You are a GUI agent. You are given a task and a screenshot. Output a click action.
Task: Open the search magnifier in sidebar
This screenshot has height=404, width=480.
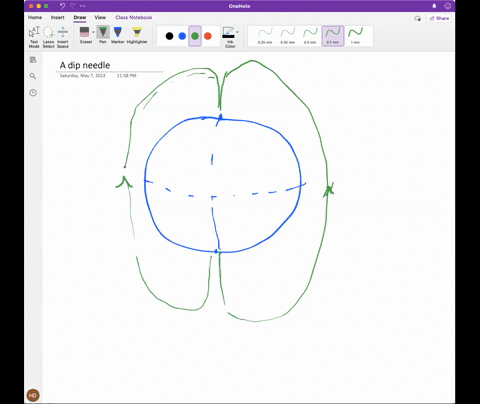(33, 76)
